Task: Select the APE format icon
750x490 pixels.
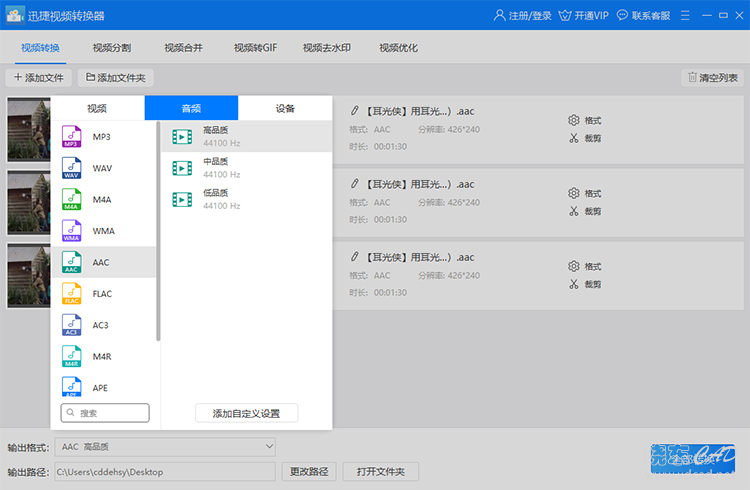Action: pos(71,387)
